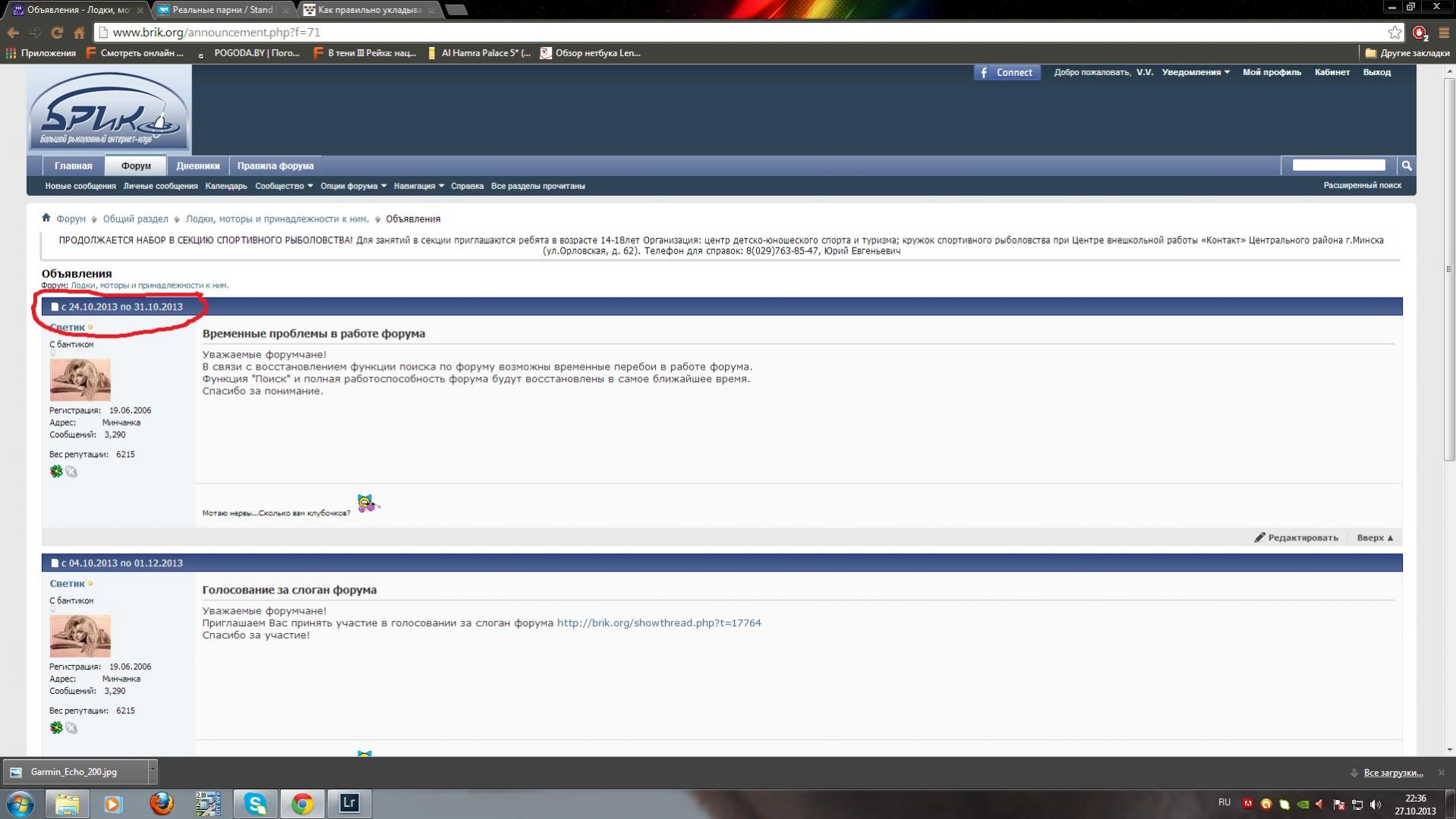Expand the Уведомления dropdown
Screen dimensions: 1456x819
1195,72
